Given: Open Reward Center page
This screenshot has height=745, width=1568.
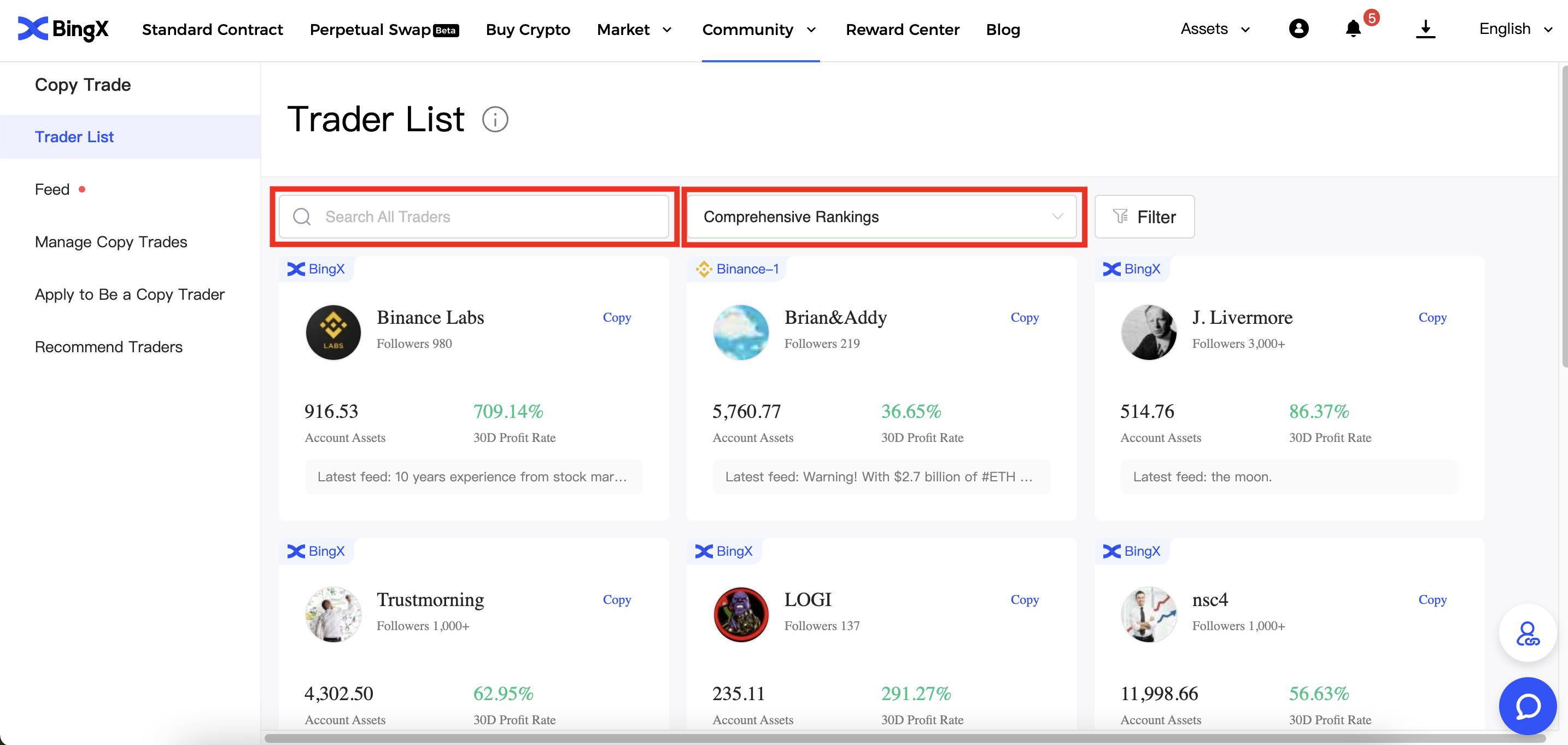Looking at the screenshot, I should 902,29.
